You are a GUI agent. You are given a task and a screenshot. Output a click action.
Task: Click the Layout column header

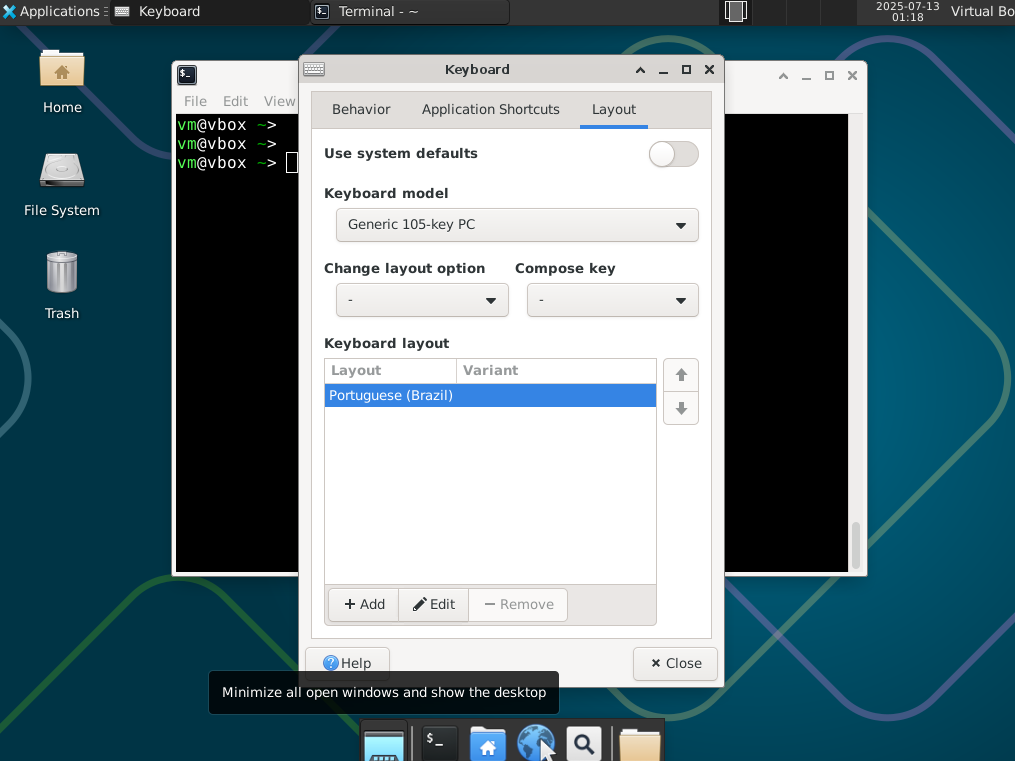click(x=390, y=371)
